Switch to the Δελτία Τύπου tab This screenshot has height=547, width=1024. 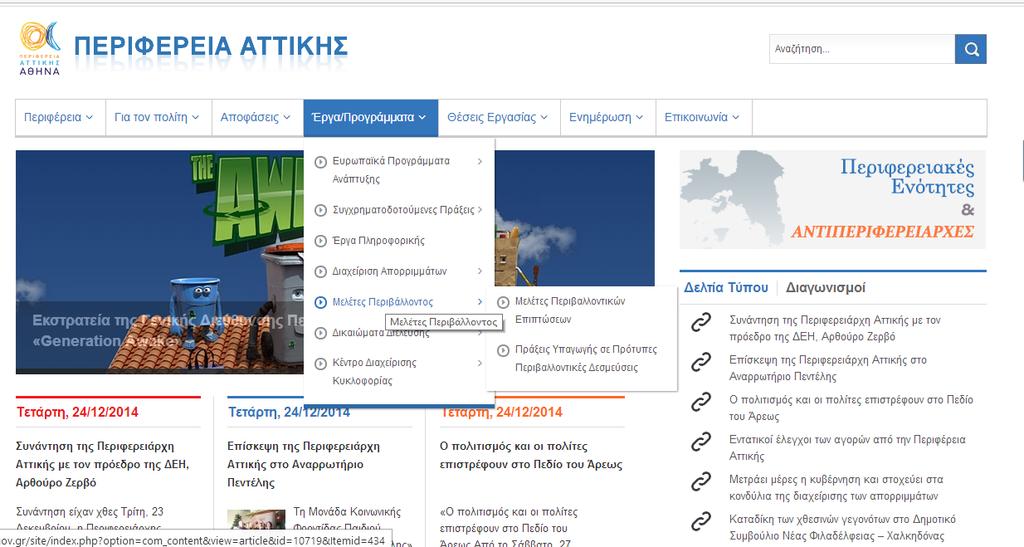(x=726, y=288)
